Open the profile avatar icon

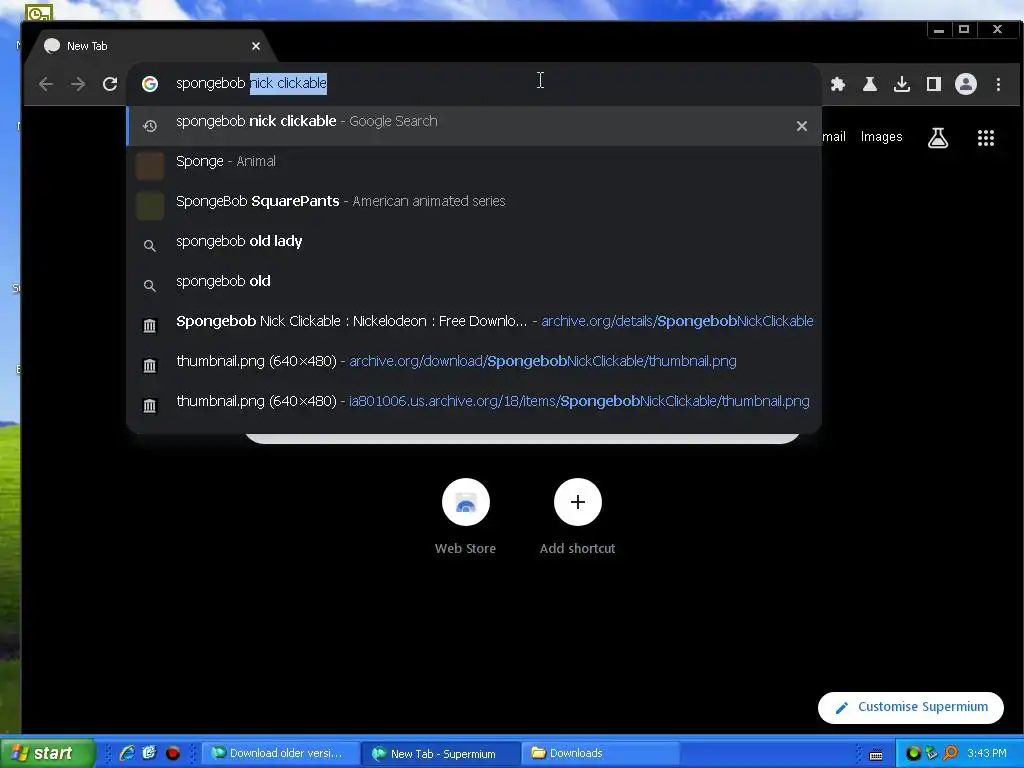point(965,84)
